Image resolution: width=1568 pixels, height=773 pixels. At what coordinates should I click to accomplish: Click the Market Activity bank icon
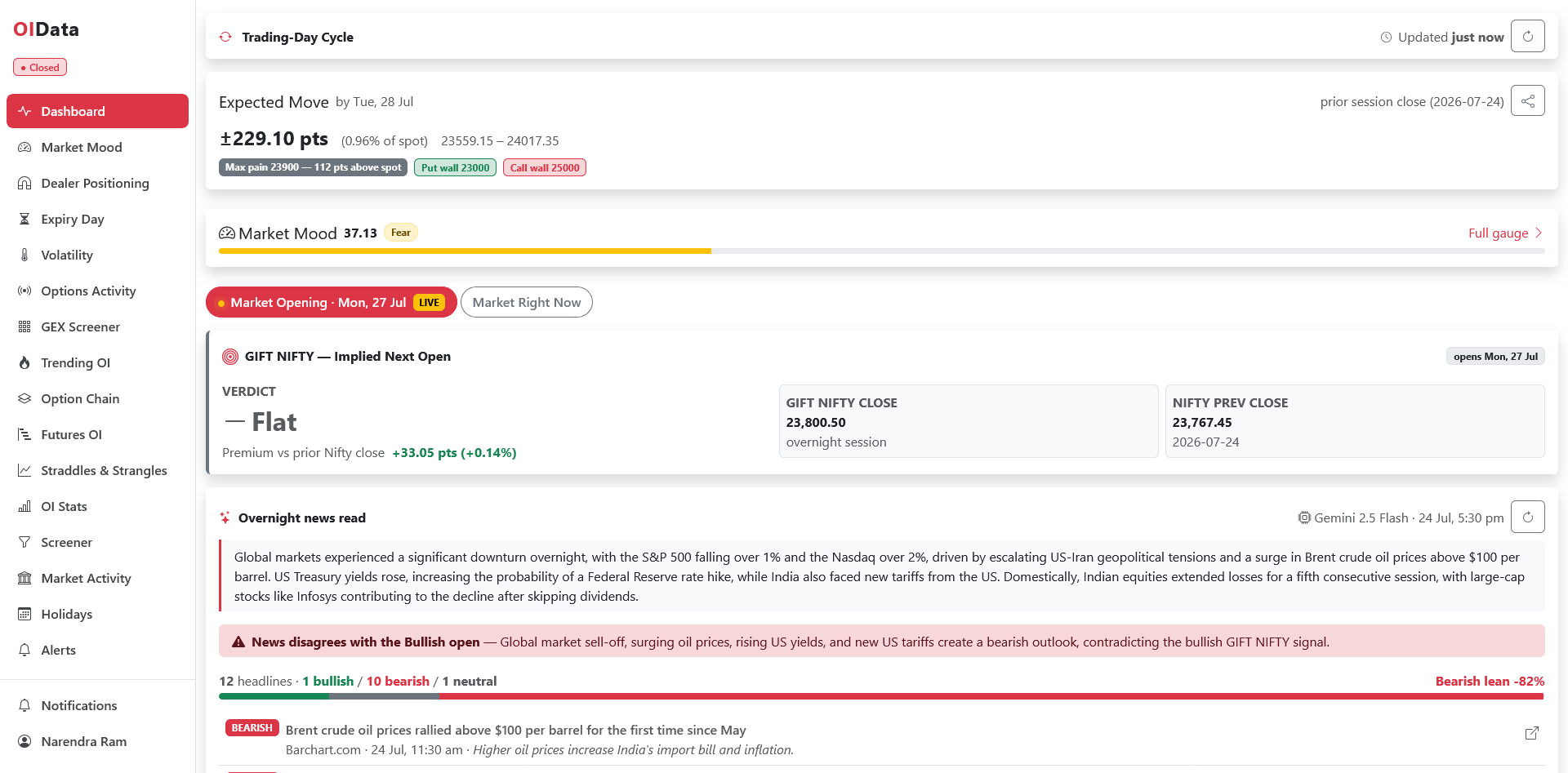[x=24, y=578]
